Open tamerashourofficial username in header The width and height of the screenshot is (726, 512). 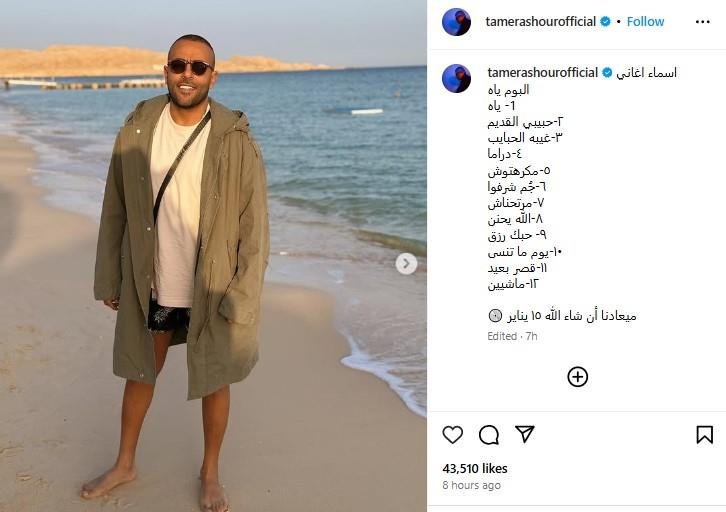(x=540, y=21)
